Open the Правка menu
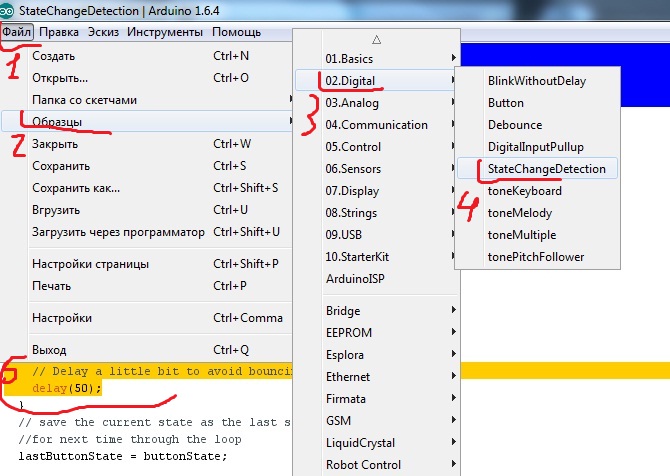The width and height of the screenshot is (670, 476). 59,32
